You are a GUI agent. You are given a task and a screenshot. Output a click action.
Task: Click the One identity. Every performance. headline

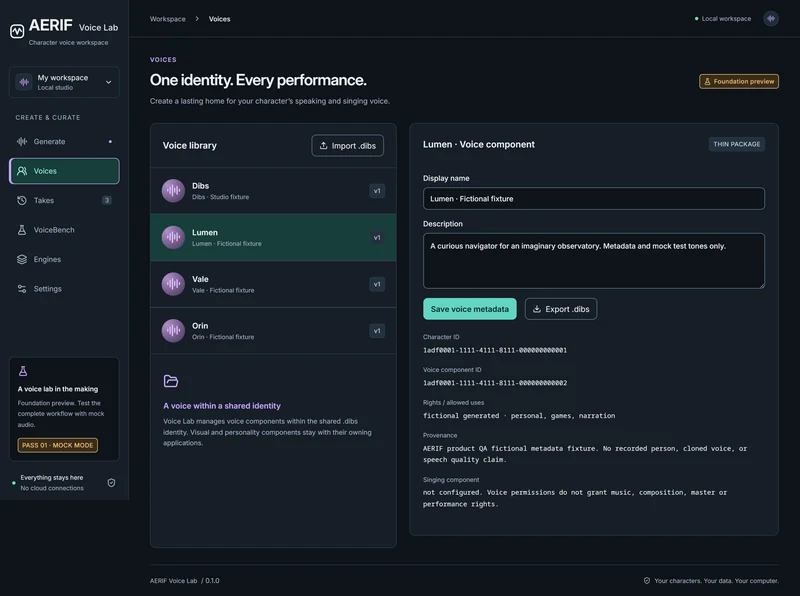tap(258, 80)
